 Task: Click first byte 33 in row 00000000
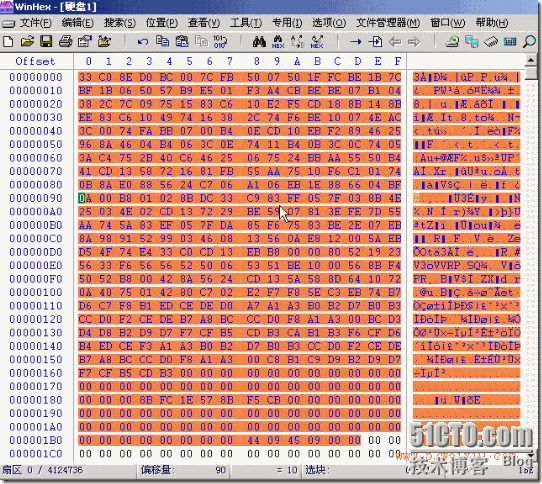click(x=85, y=77)
